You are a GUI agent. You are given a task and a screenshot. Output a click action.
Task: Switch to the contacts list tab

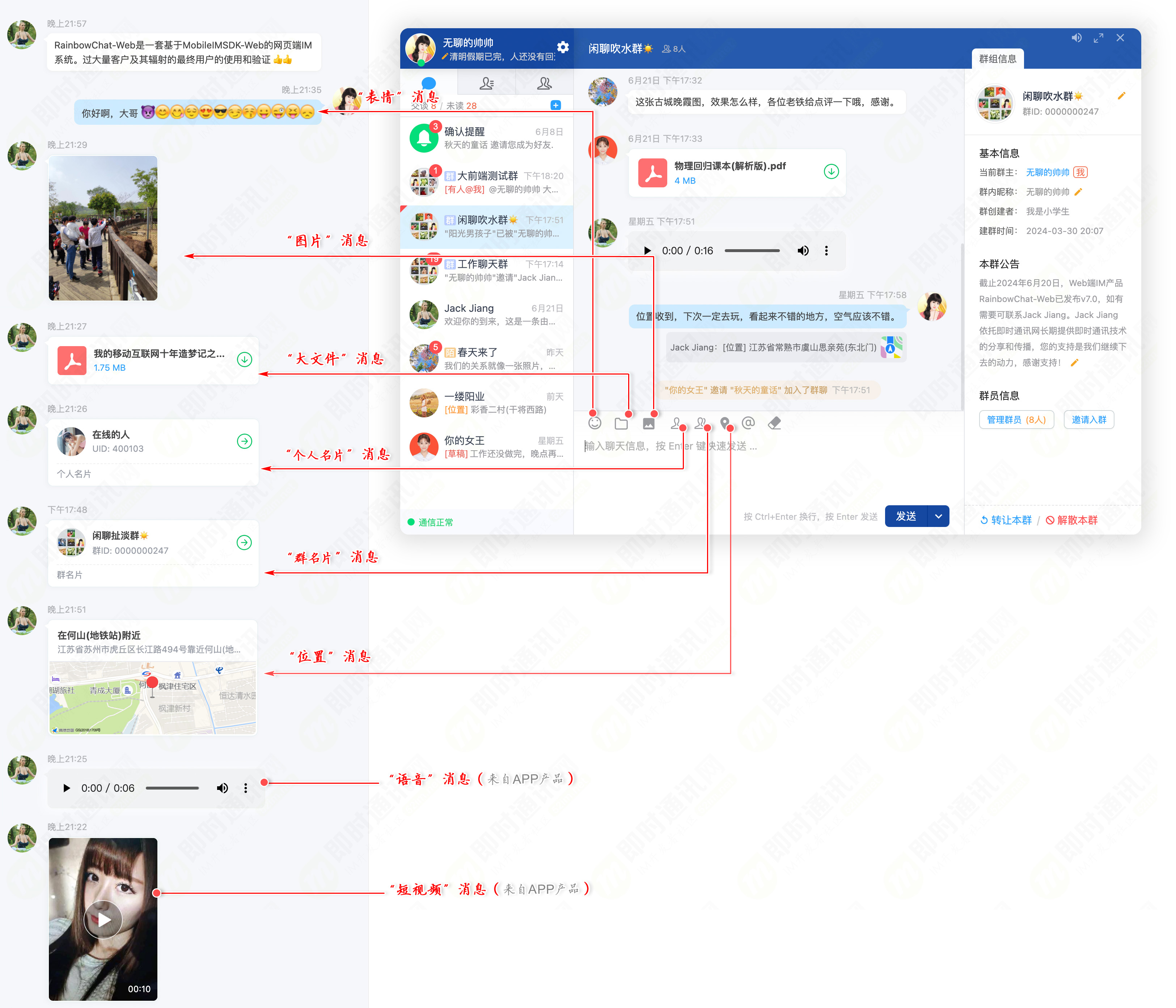pos(486,84)
